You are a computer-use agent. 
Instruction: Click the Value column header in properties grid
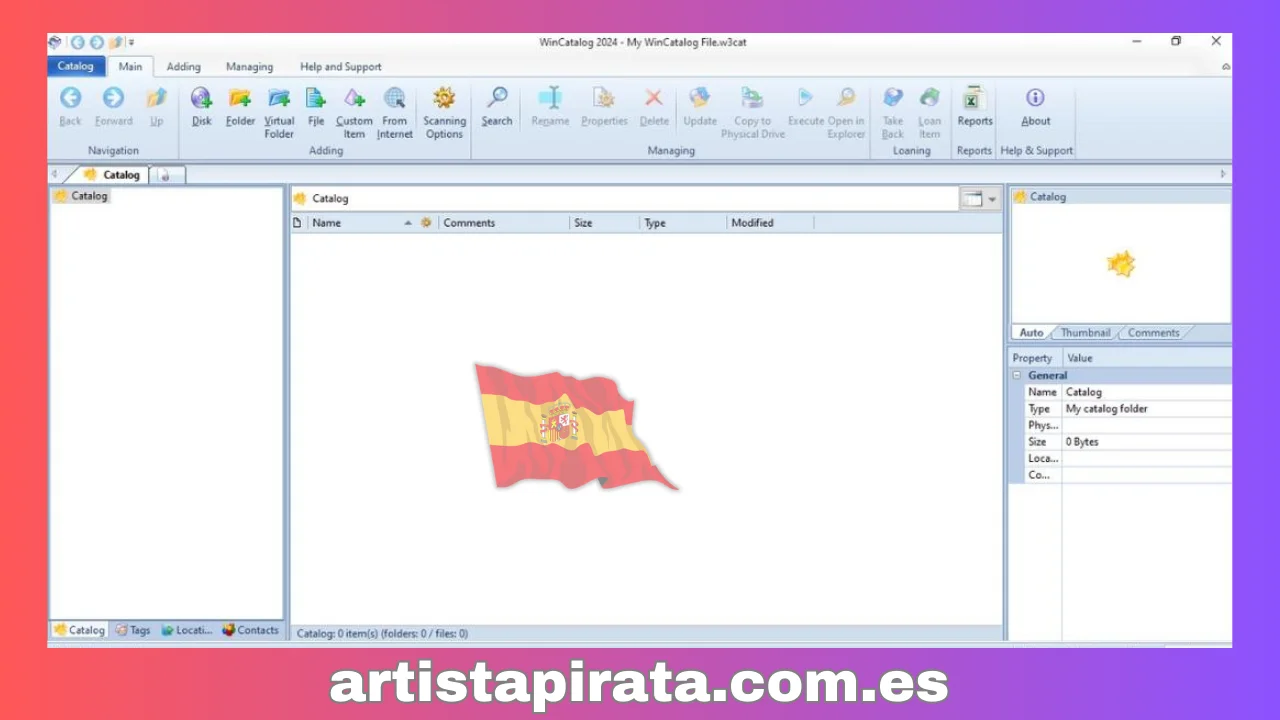tap(1146, 358)
